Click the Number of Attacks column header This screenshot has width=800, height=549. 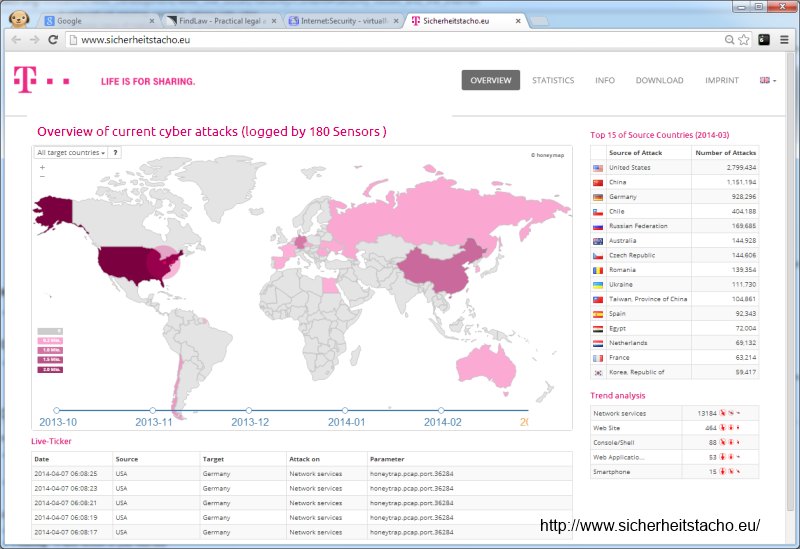coord(726,153)
